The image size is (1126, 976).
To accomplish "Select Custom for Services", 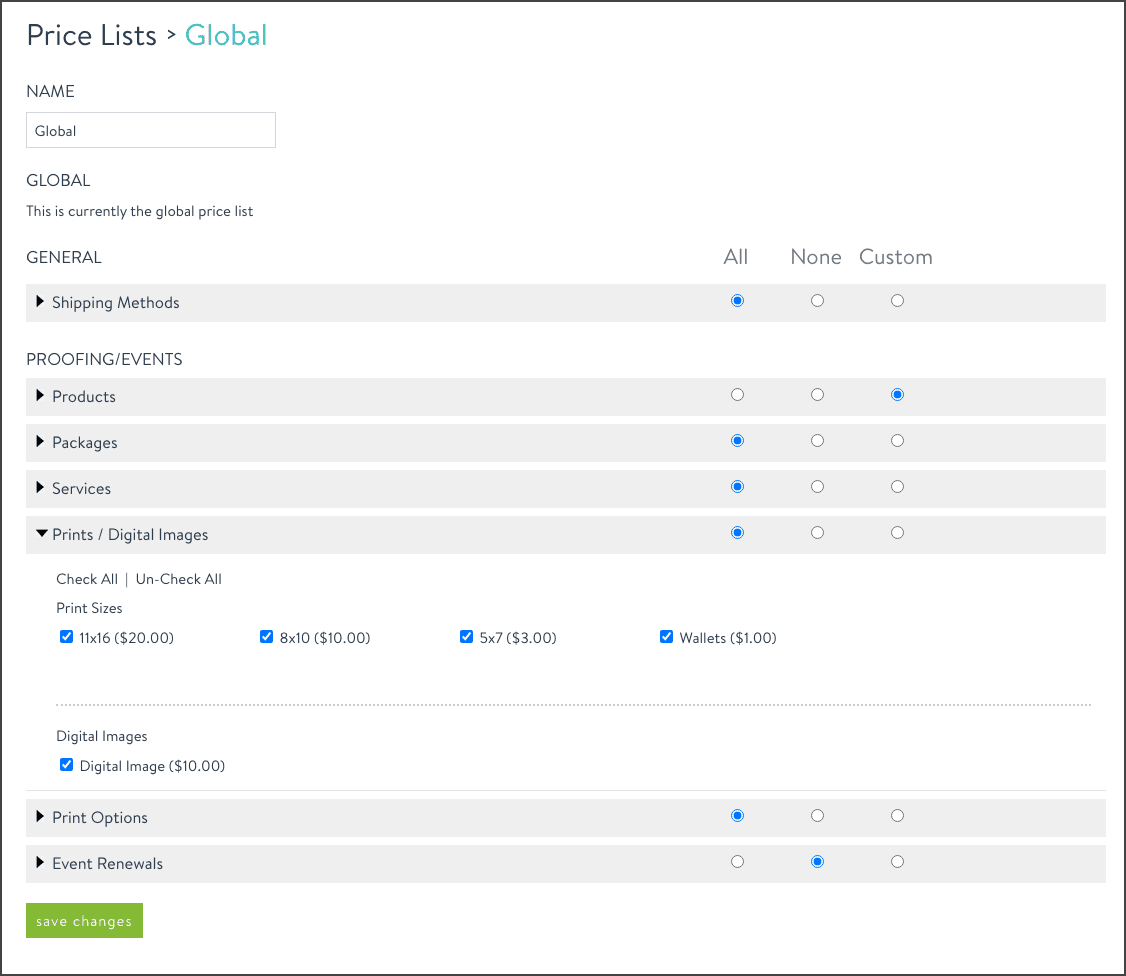I will [897, 486].
